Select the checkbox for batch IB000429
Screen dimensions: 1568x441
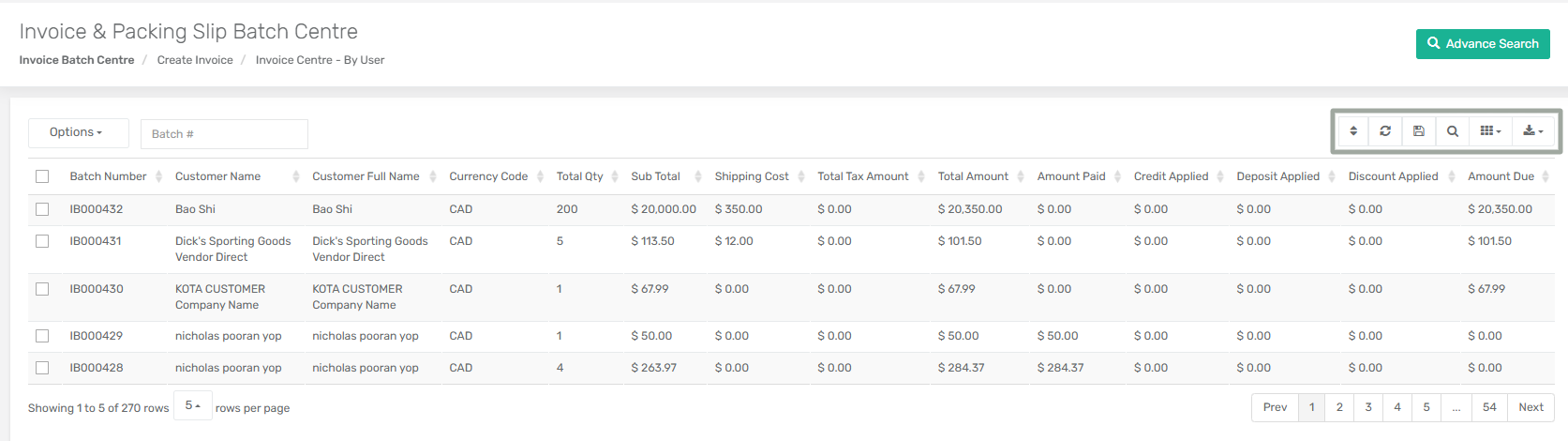coord(42,336)
